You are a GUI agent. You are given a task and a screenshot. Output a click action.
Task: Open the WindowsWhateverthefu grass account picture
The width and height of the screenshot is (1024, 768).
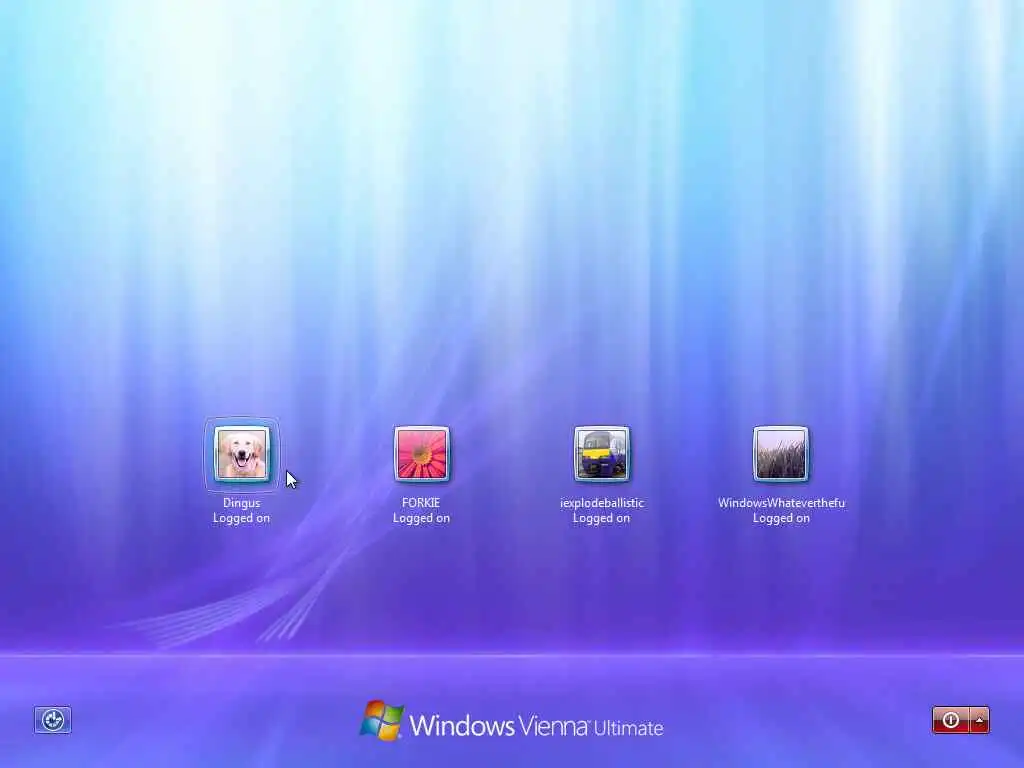pos(780,454)
